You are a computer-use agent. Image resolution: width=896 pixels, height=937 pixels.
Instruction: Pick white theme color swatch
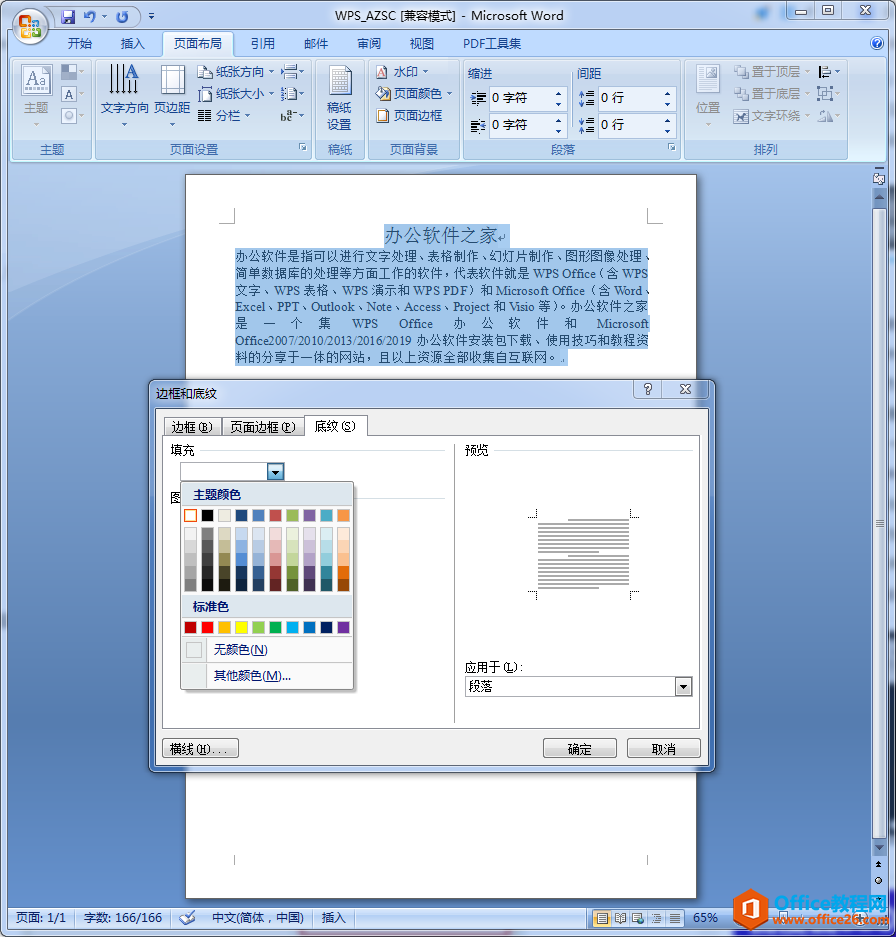tap(191, 515)
